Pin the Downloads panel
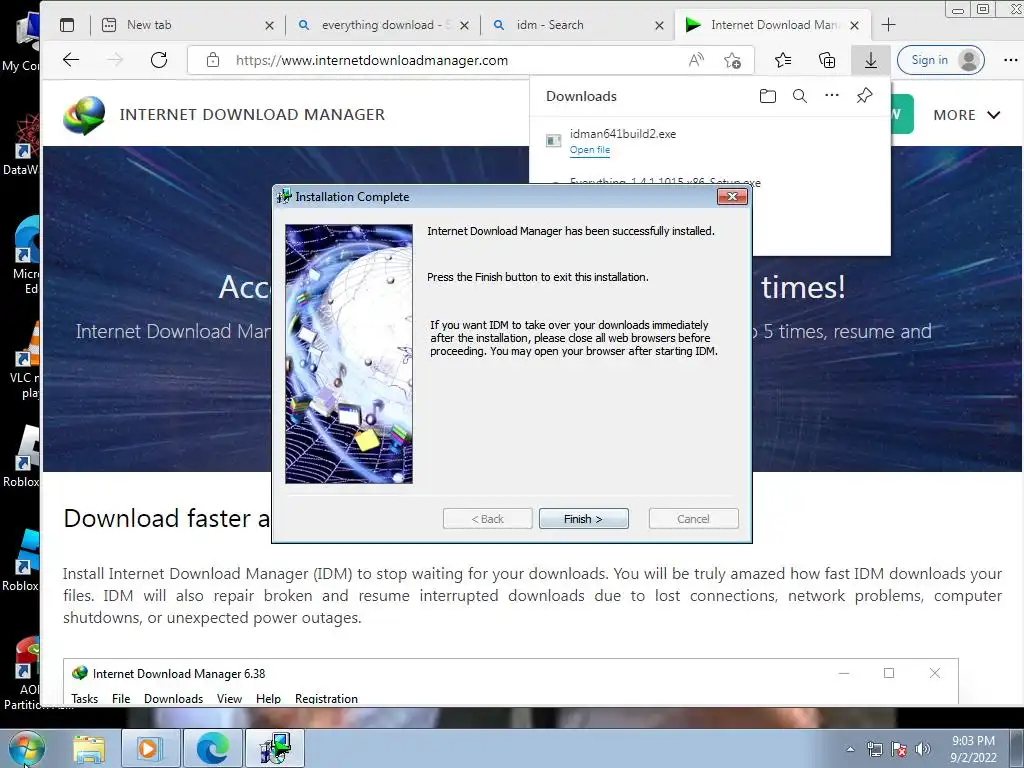Viewport: 1024px width, 768px height. click(x=864, y=96)
